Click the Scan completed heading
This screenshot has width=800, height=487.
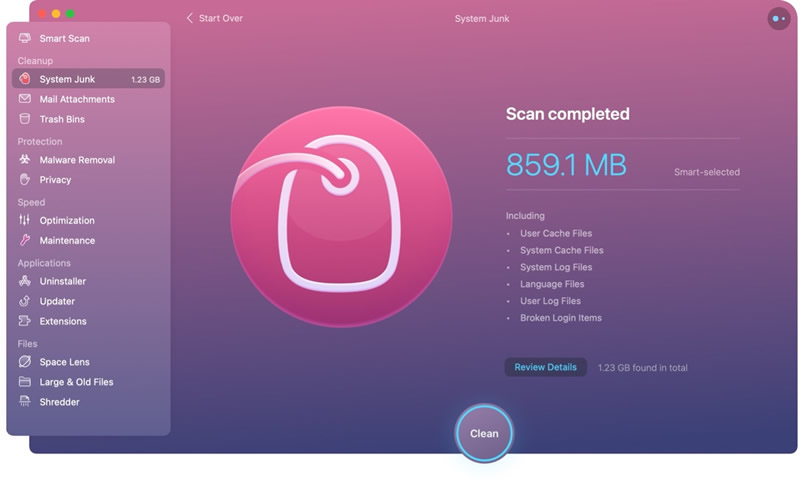(567, 114)
